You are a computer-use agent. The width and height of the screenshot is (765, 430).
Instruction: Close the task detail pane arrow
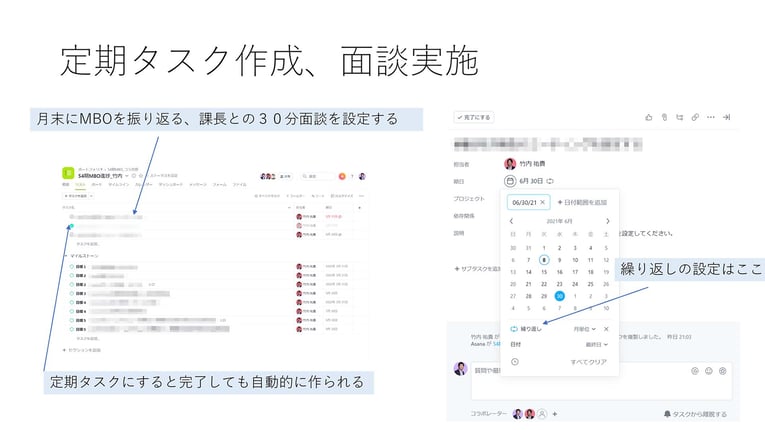tap(727, 117)
